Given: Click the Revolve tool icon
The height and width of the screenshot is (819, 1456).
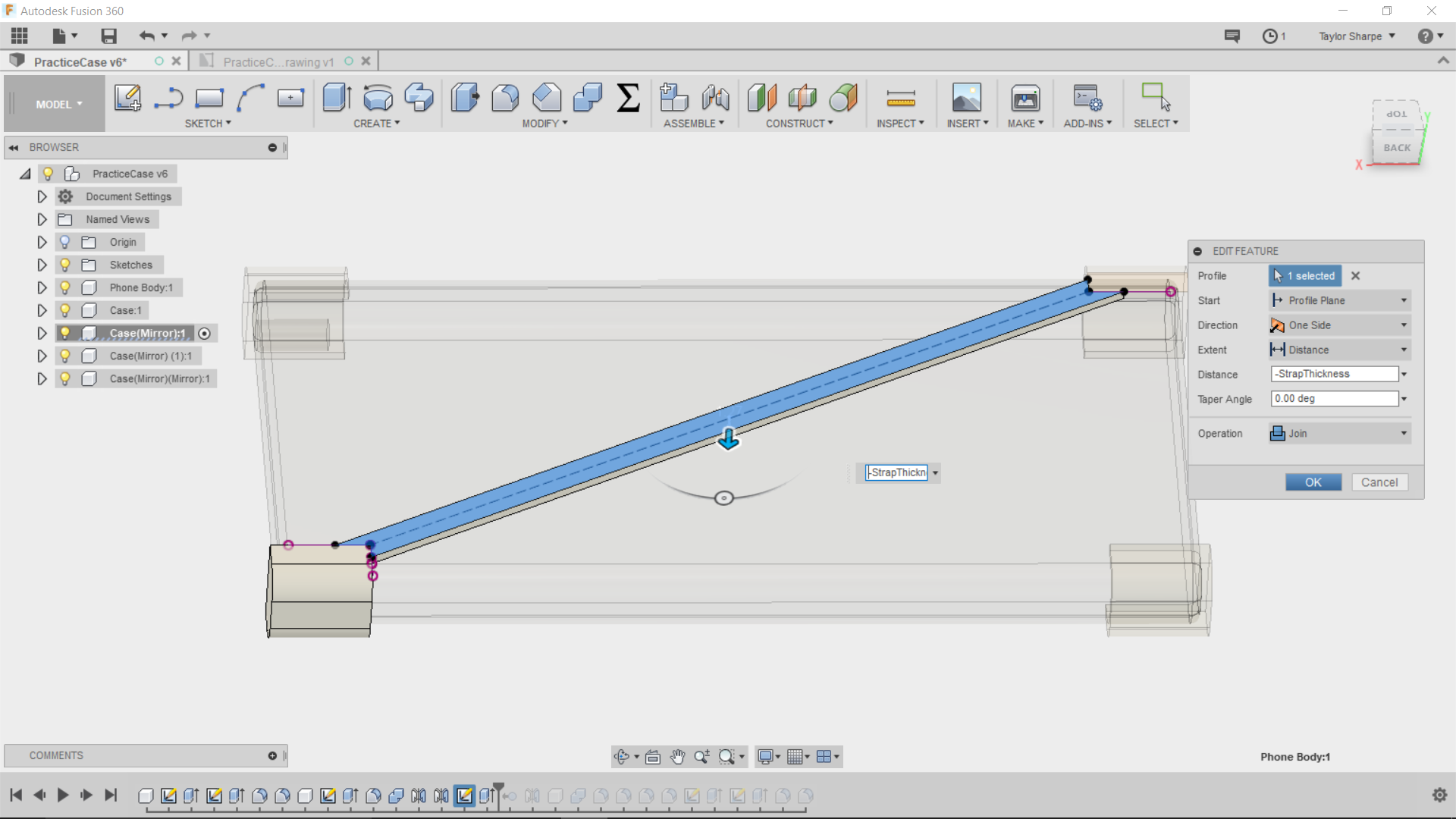Looking at the screenshot, I should pyautogui.click(x=378, y=98).
